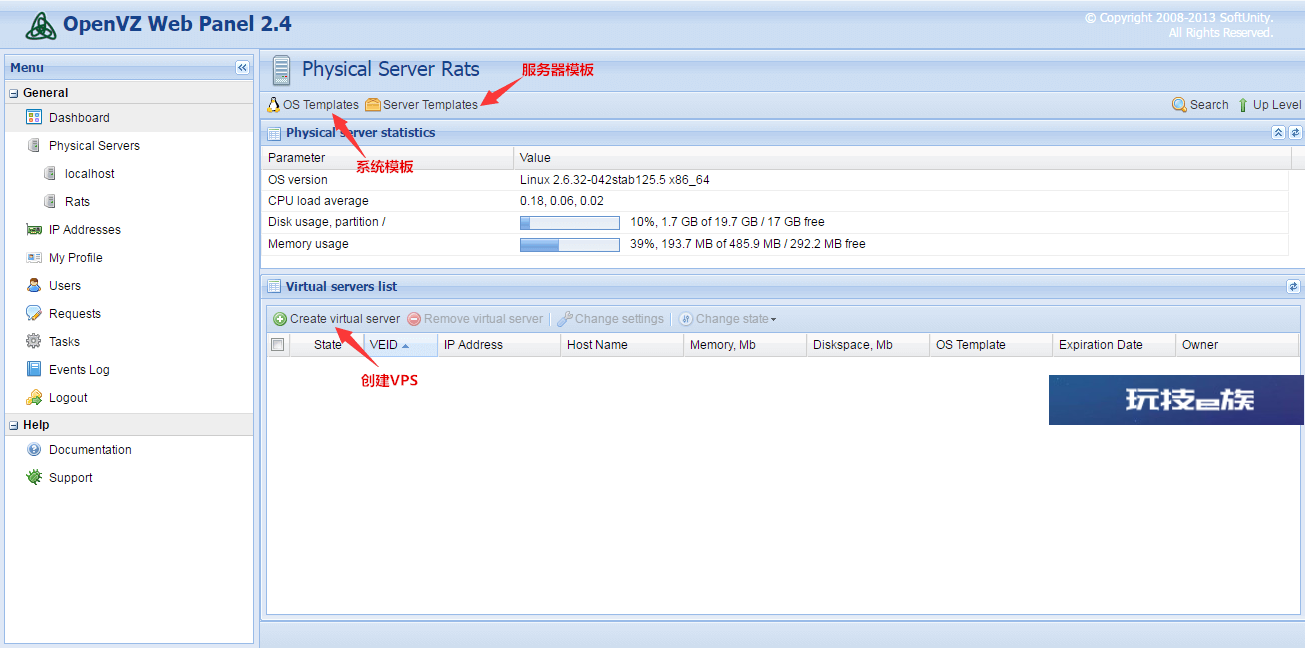Open Physical Servers in the menu

[x=94, y=145]
